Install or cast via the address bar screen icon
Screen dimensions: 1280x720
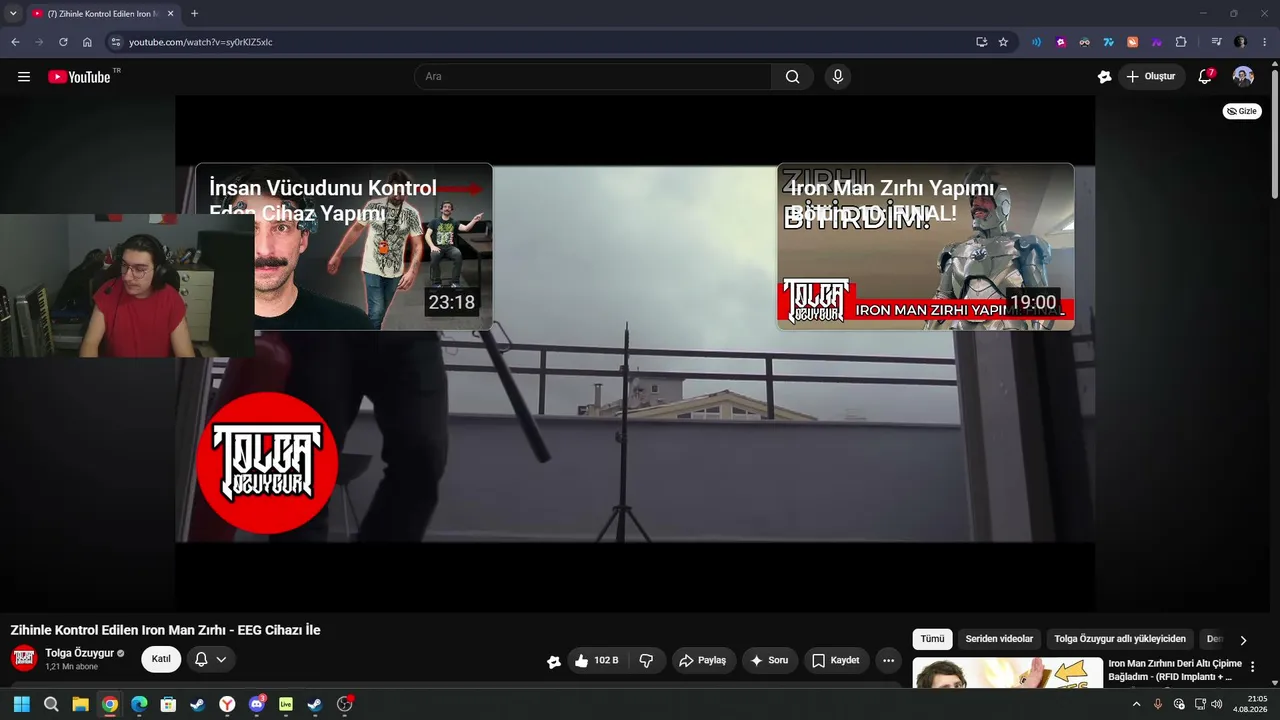pyautogui.click(x=981, y=42)
